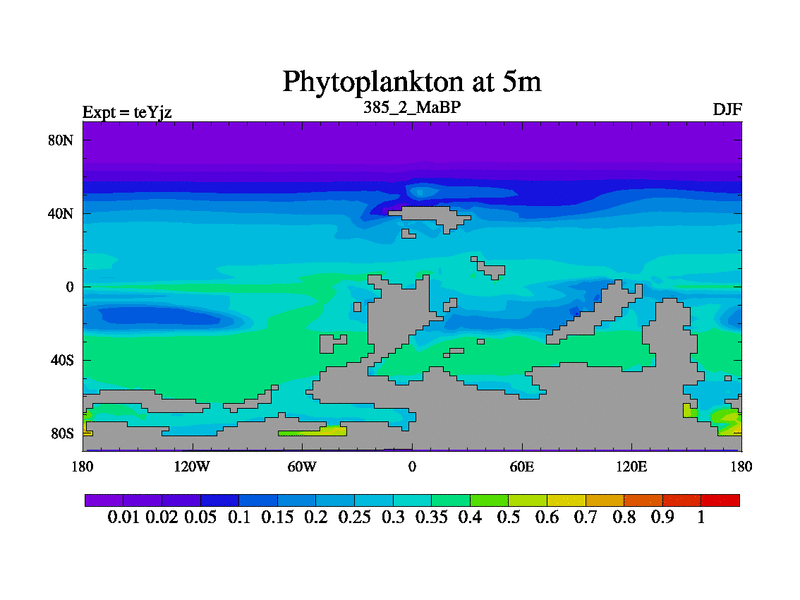Select the 60E longitude tick label
The width and height of the screenshot is (800, 600).
pos(522,466)
